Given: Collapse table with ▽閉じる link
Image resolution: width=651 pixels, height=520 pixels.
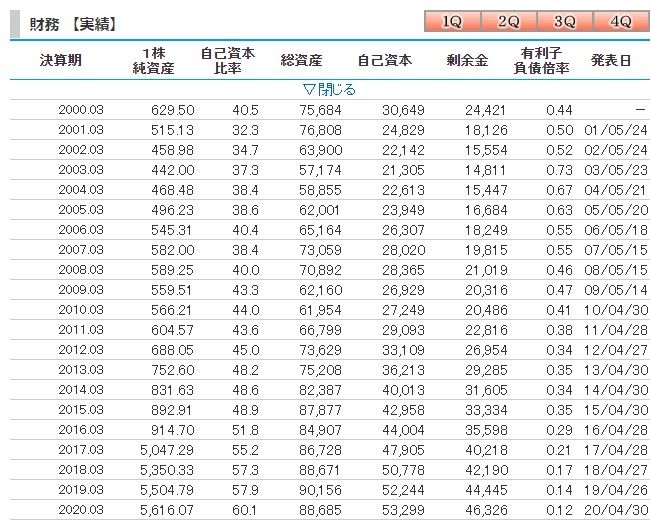Looking at the screenshot, I should (329, 89).
